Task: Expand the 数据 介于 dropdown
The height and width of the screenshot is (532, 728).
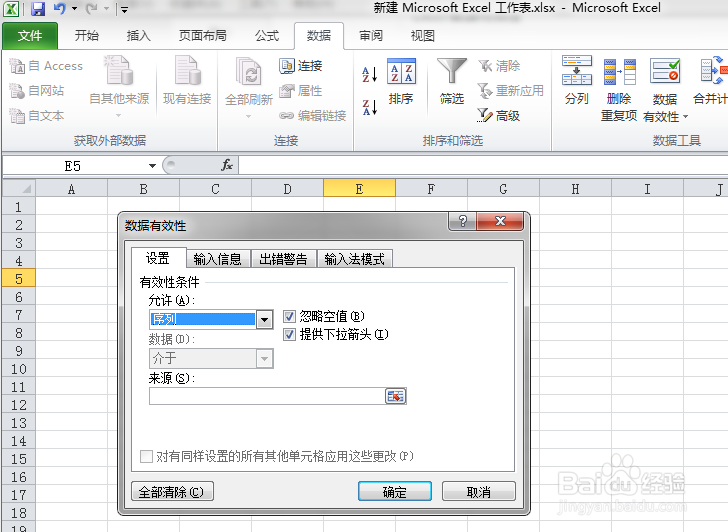Action: [265, 359]
